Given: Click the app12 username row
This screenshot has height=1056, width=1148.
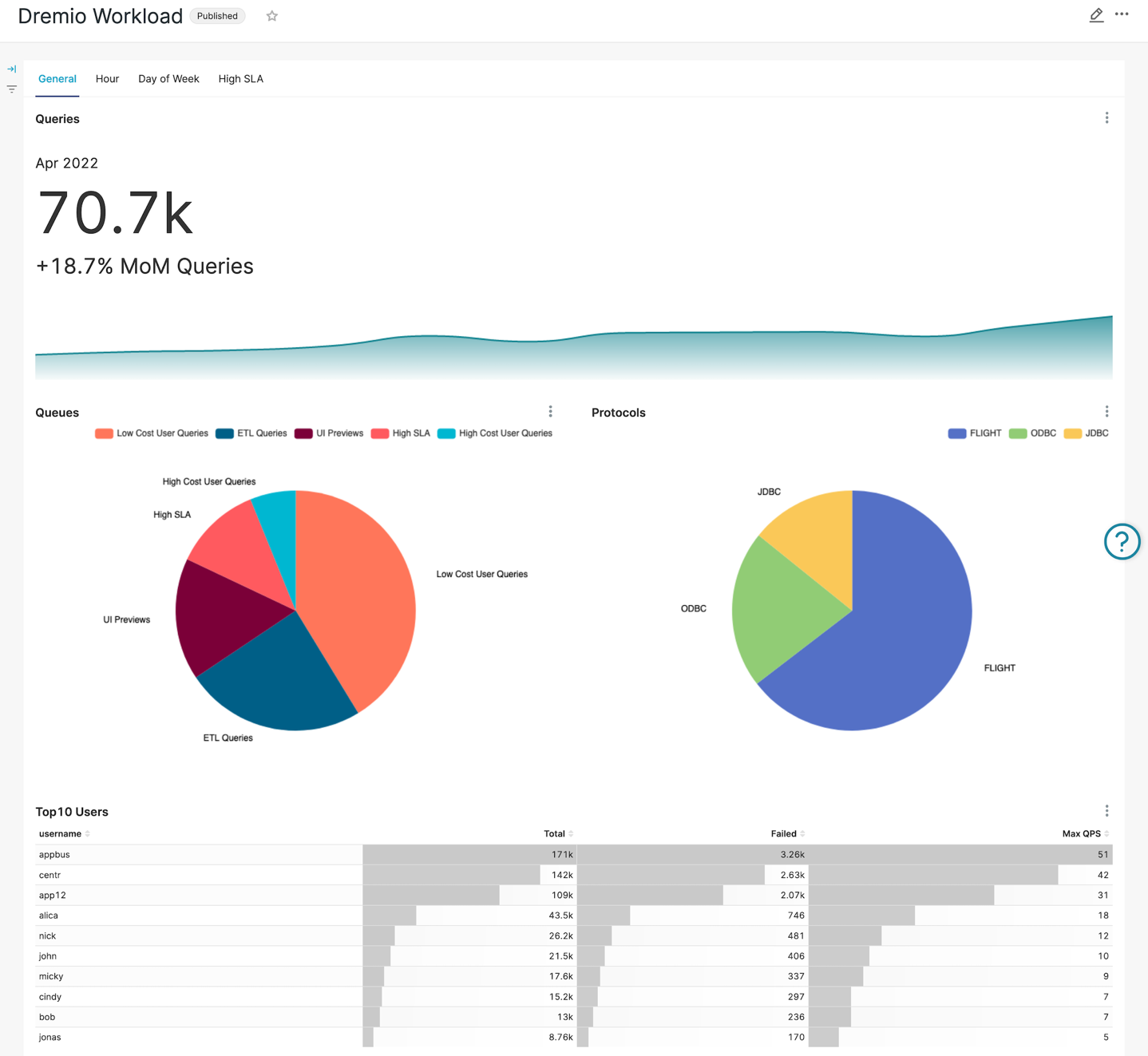Looking at the screenshot, I should pos(52,896).
